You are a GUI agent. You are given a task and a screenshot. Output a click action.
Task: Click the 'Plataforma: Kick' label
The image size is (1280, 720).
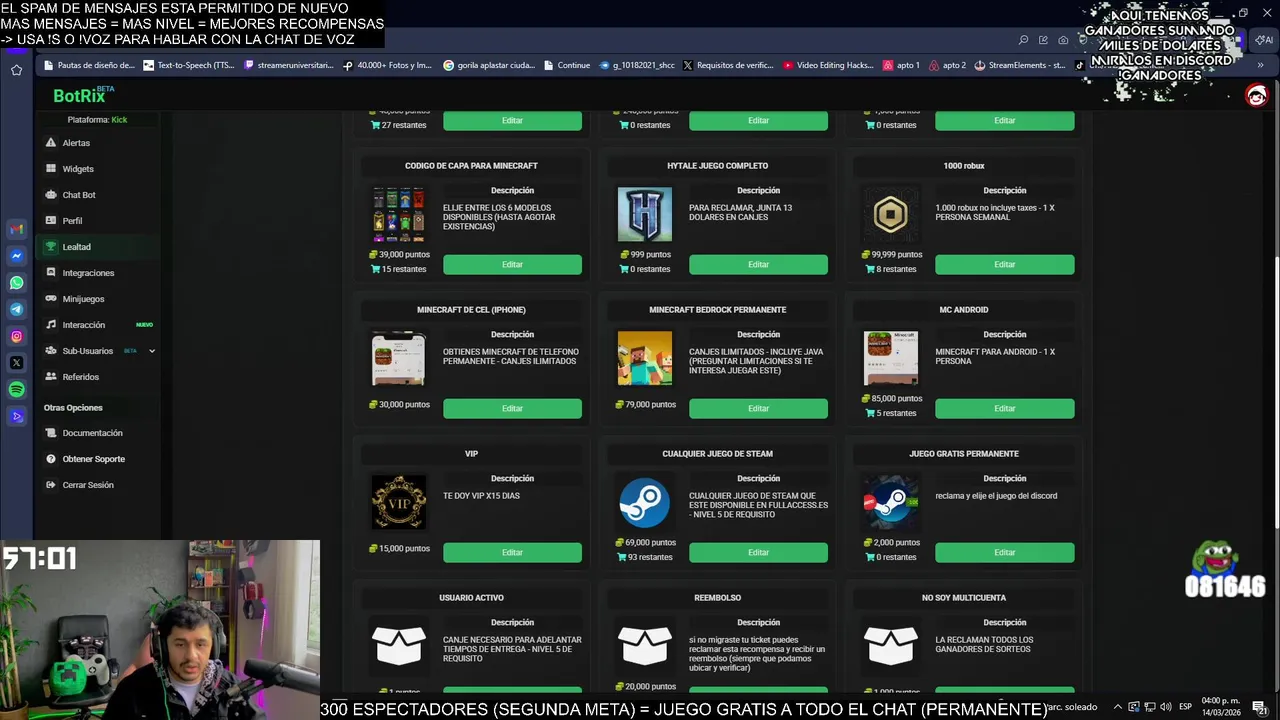click(x=97, y=120)
